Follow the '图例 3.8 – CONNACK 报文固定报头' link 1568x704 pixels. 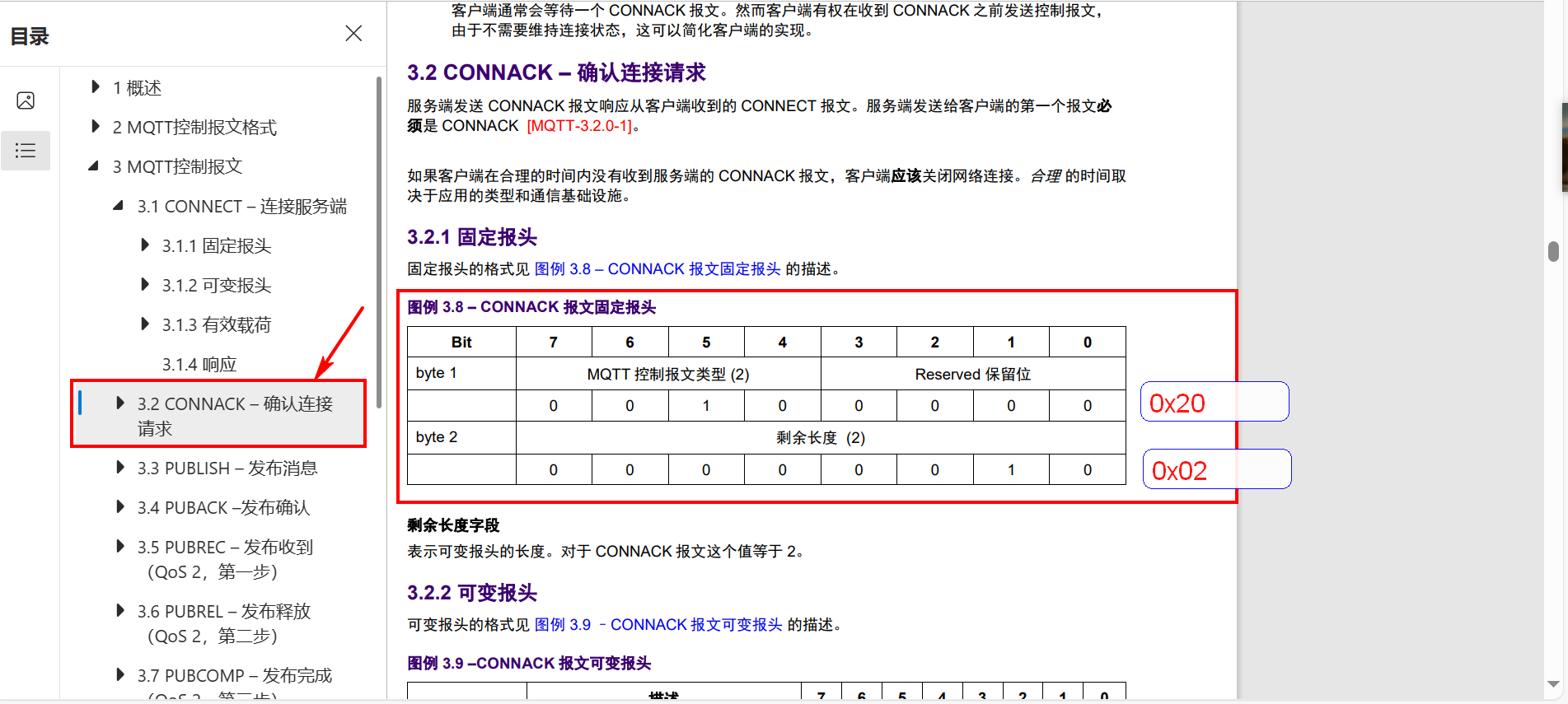658,269
